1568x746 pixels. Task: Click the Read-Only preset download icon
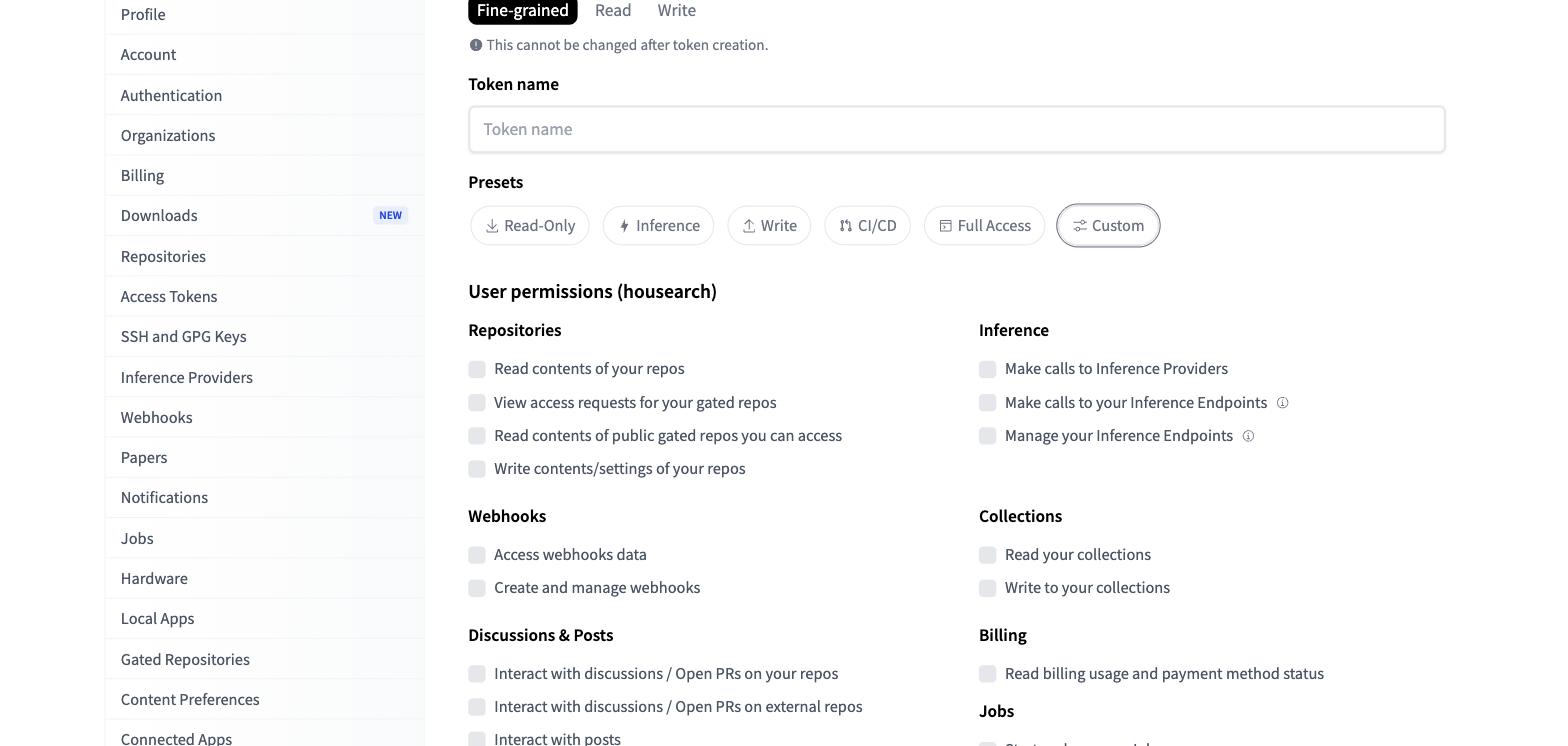[492, 226]
